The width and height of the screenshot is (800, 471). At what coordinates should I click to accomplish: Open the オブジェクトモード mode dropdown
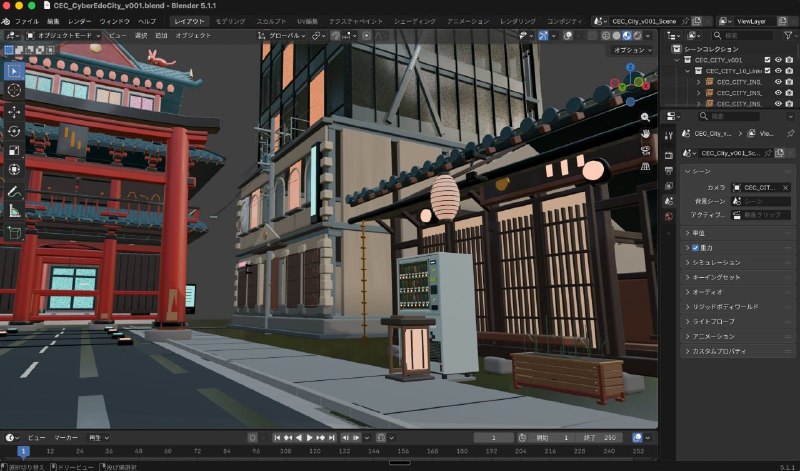tap(64, 36)
